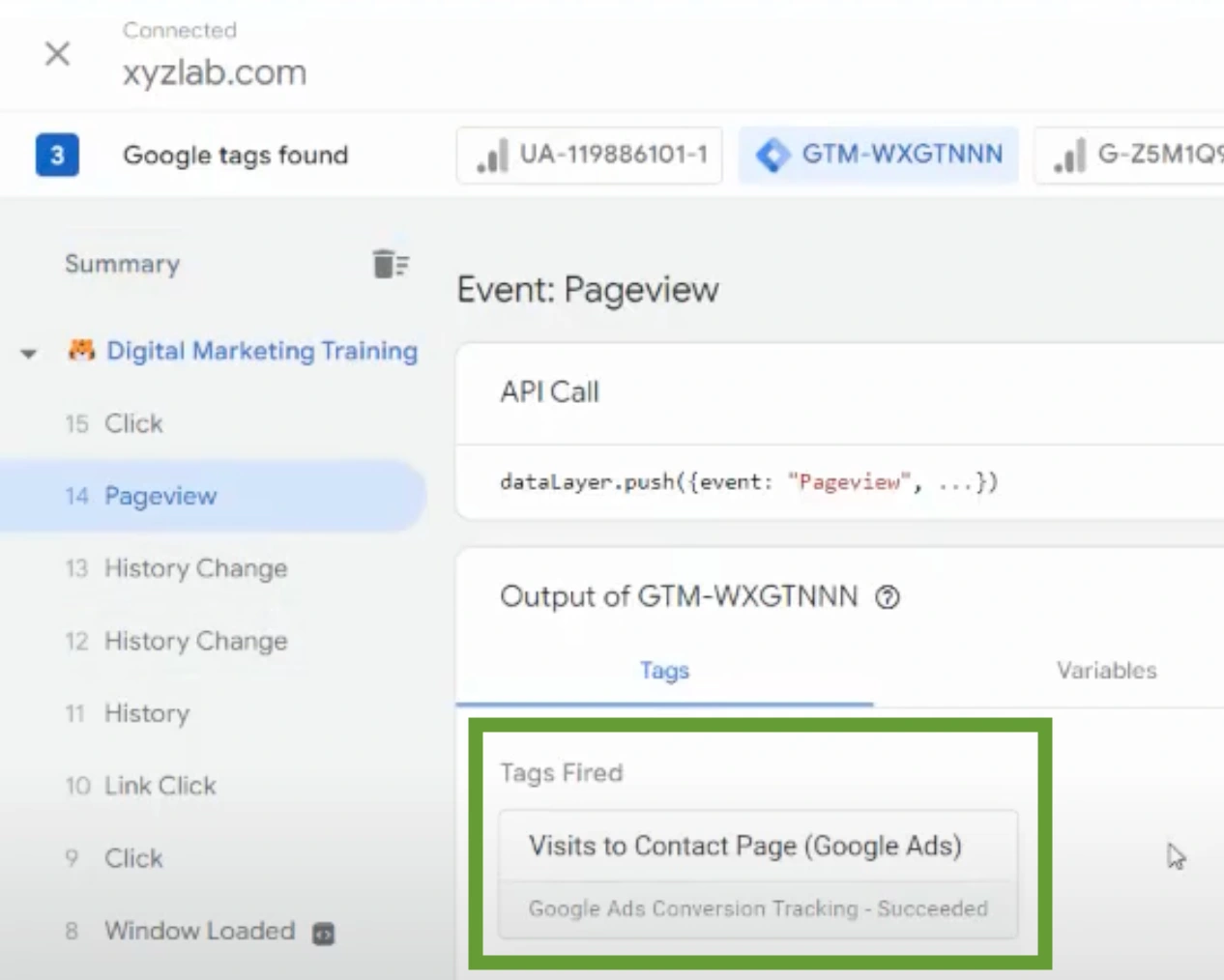The width and height of the screenshot is (1224, 980).
Task: Click the clear events trash icon
Action: pos(391,263)
